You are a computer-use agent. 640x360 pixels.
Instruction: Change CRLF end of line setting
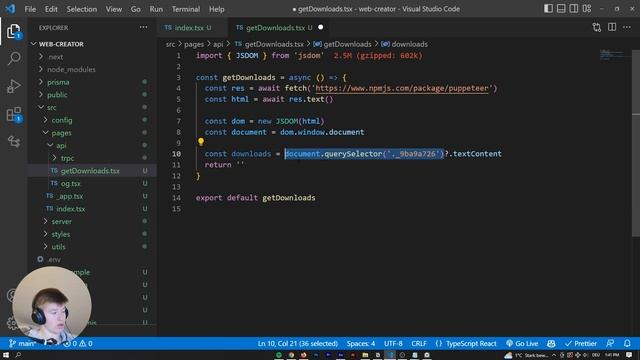point(419,344)
